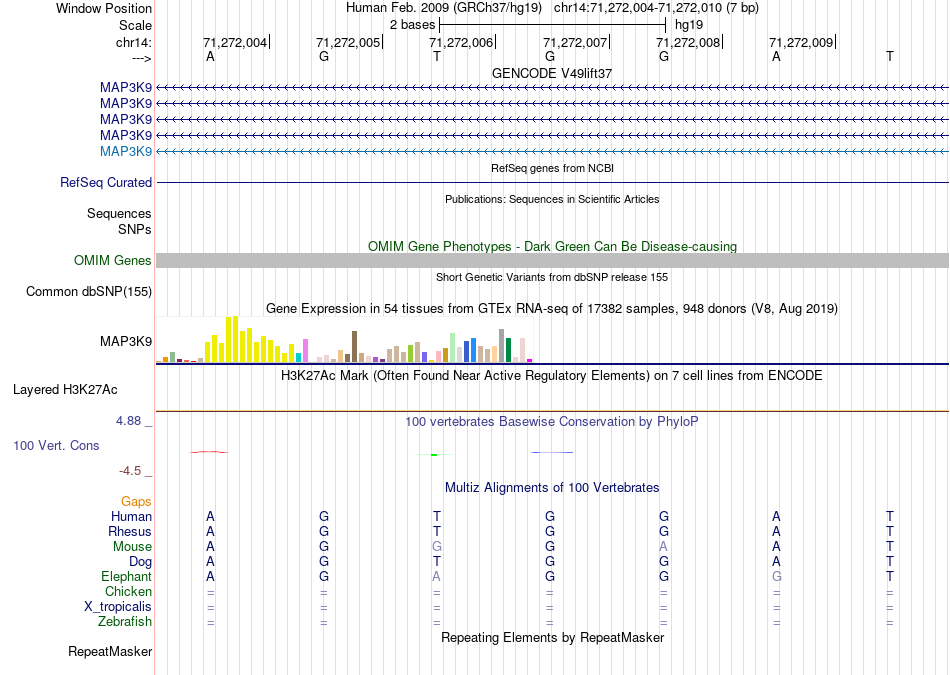Open the 100 Vert. Cons label

coord(56,445)
